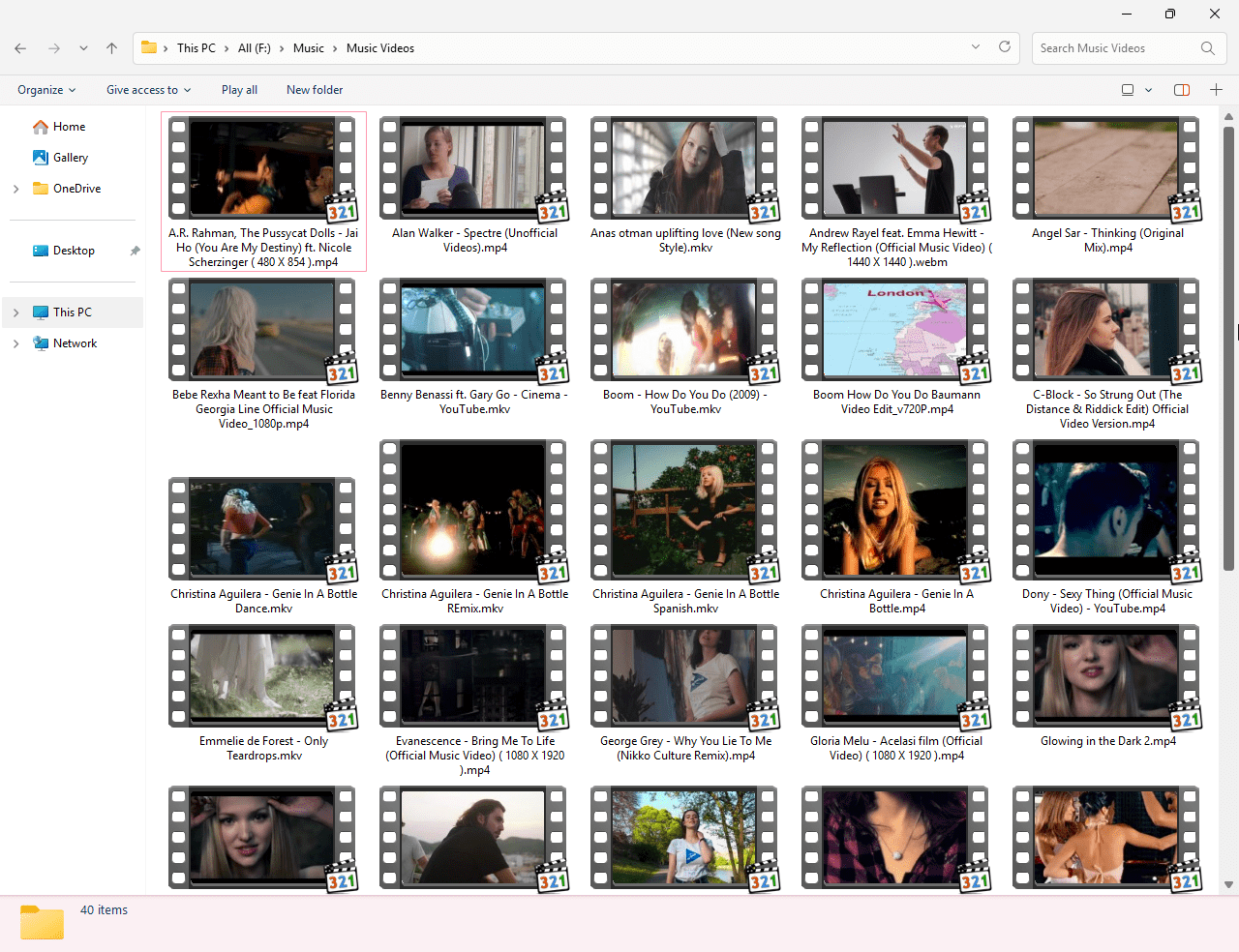
Task: Select Andrew Rayel My Reflection webm
Action: tap(896, 192)
